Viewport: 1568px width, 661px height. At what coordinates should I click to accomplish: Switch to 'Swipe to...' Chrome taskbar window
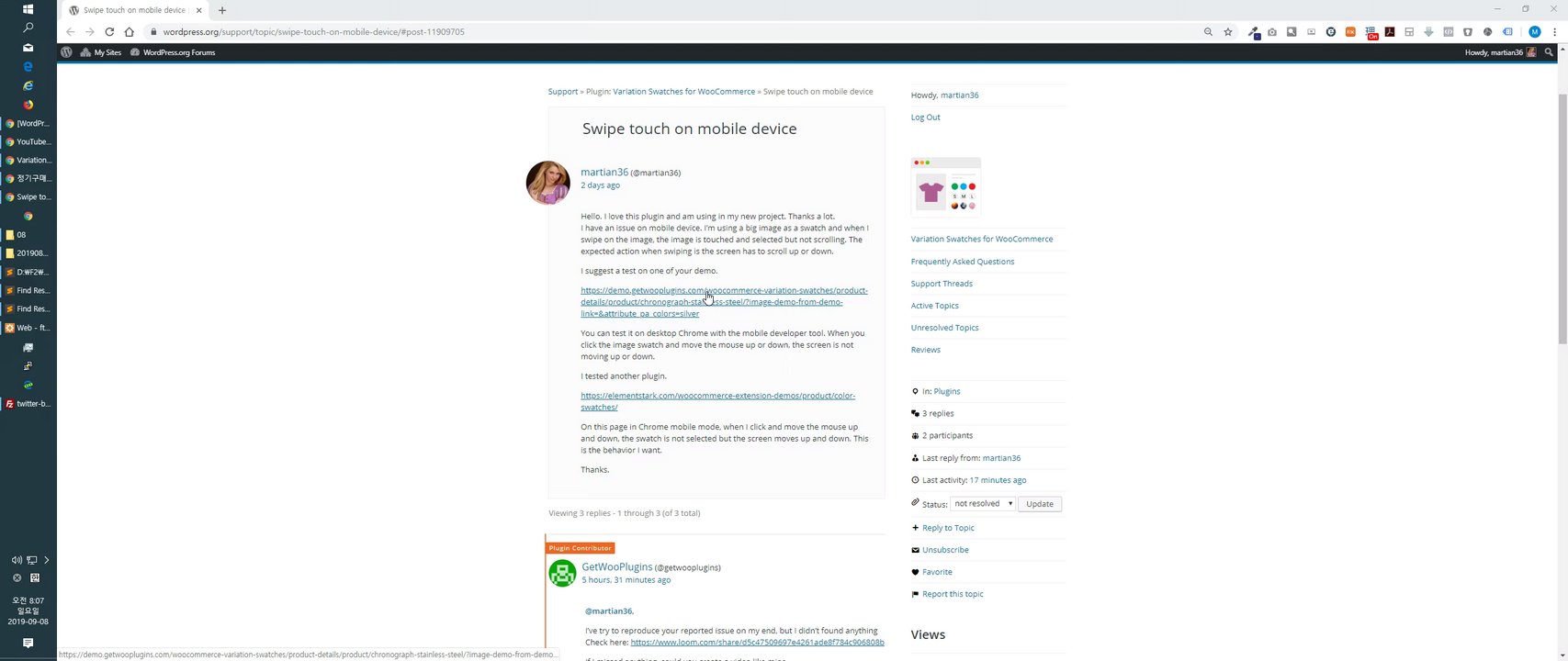point(28,196)
